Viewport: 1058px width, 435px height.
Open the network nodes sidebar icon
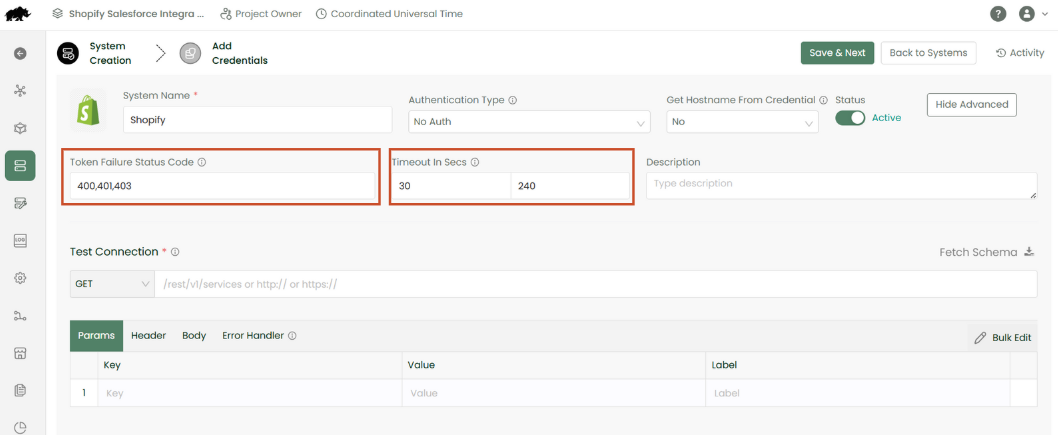point(20,90)
